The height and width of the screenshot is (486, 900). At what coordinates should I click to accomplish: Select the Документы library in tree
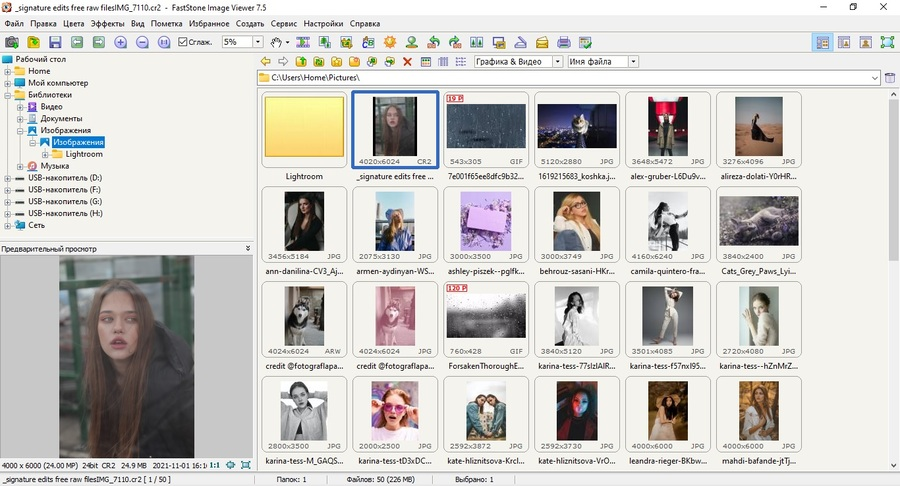[61, 118]
